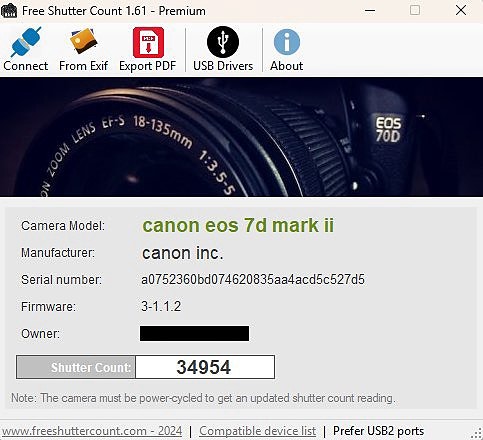Select the Export PDF toolbar label
Screen dimensions: 483x440
click(x=148, y=66)
